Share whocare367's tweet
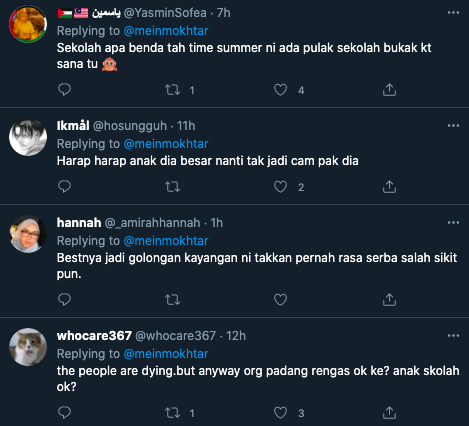Image resolution: width=469 pixels, height=426 pixels. 389,413
